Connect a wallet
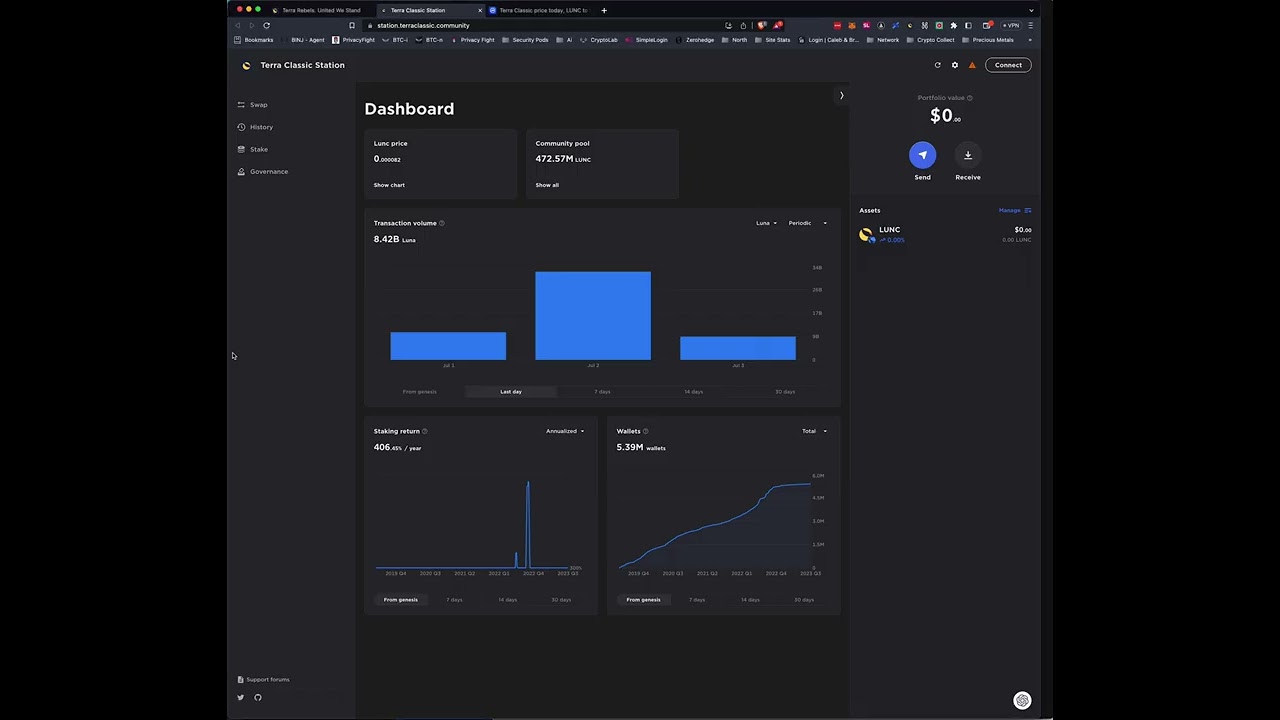The image size is (1280, 720). [1008, 65]
